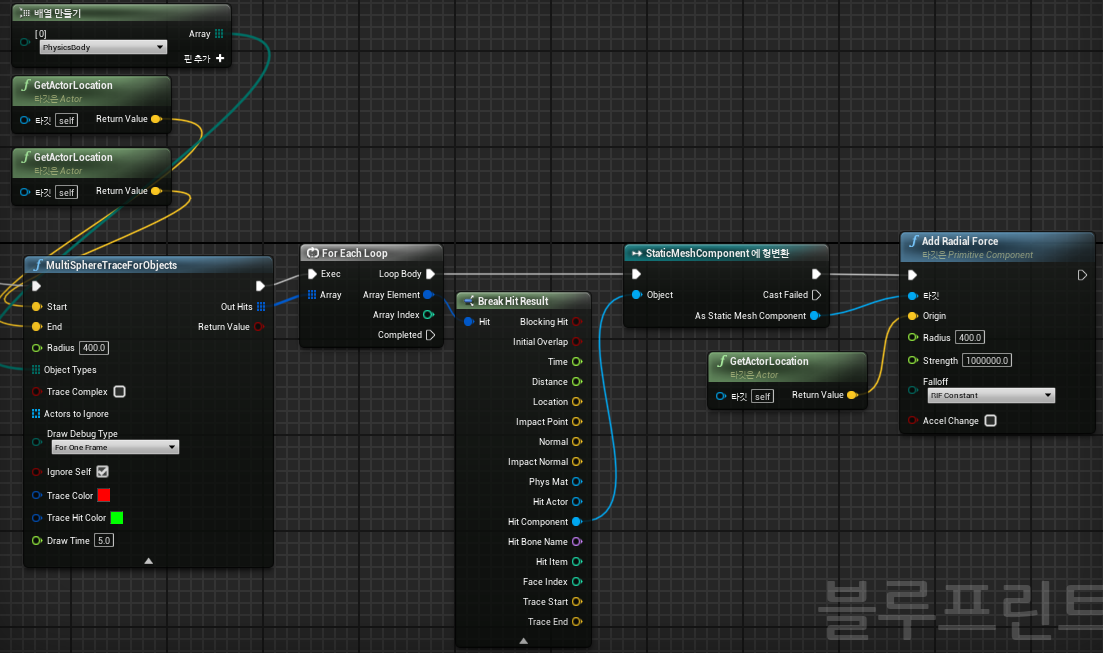Click the Face Index output pin

click(577, 582)
